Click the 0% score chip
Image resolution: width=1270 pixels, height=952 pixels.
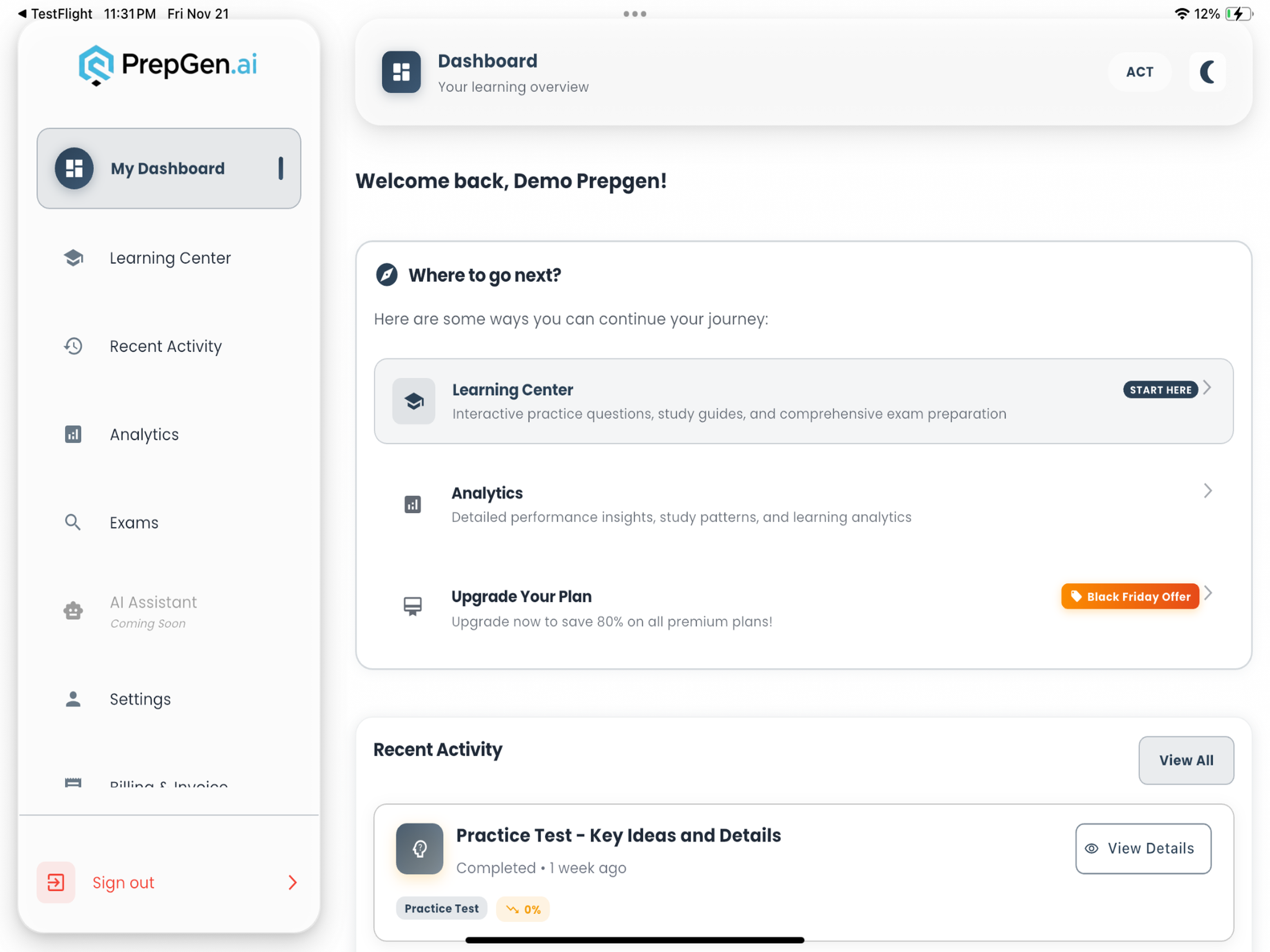[523, 909]
